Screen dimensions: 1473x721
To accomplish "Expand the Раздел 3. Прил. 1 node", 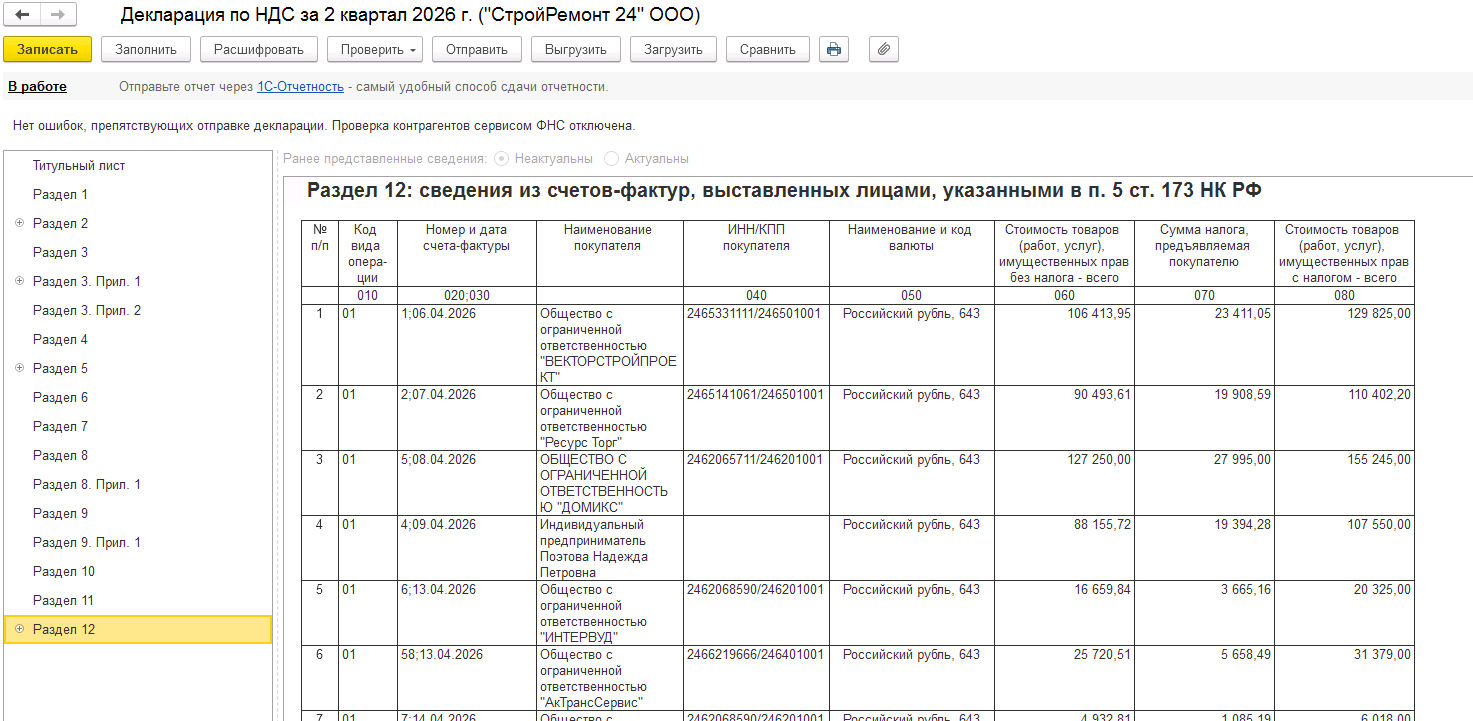I will click(x=19, y=281).
